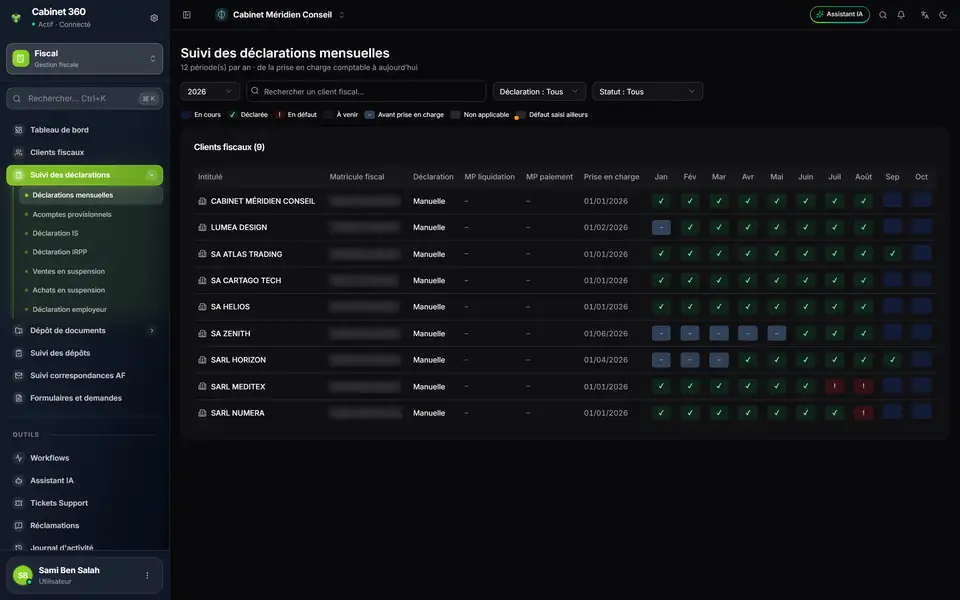Open the language translation icon
The width and height of the screenshot is (960, 600).
[x=924, y=15]
